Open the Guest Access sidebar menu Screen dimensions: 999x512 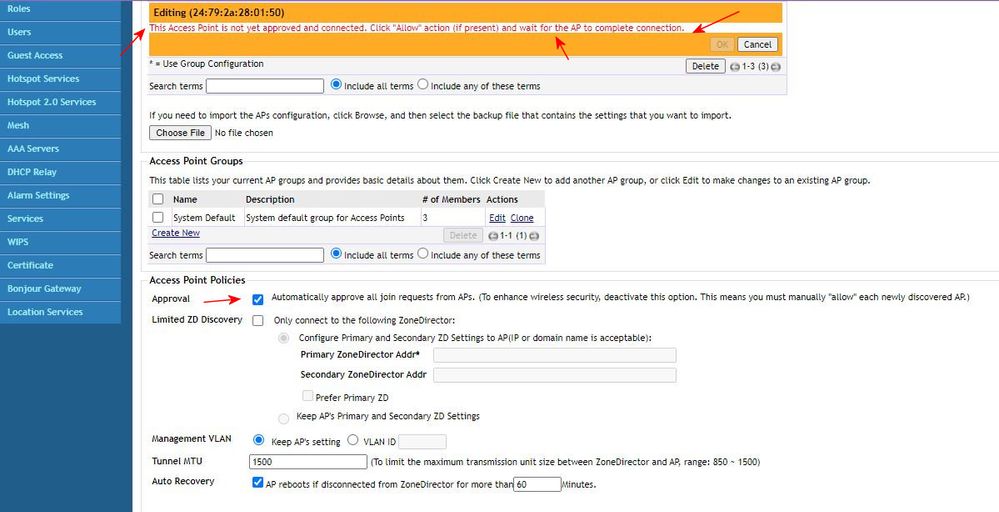click(35, 55)
